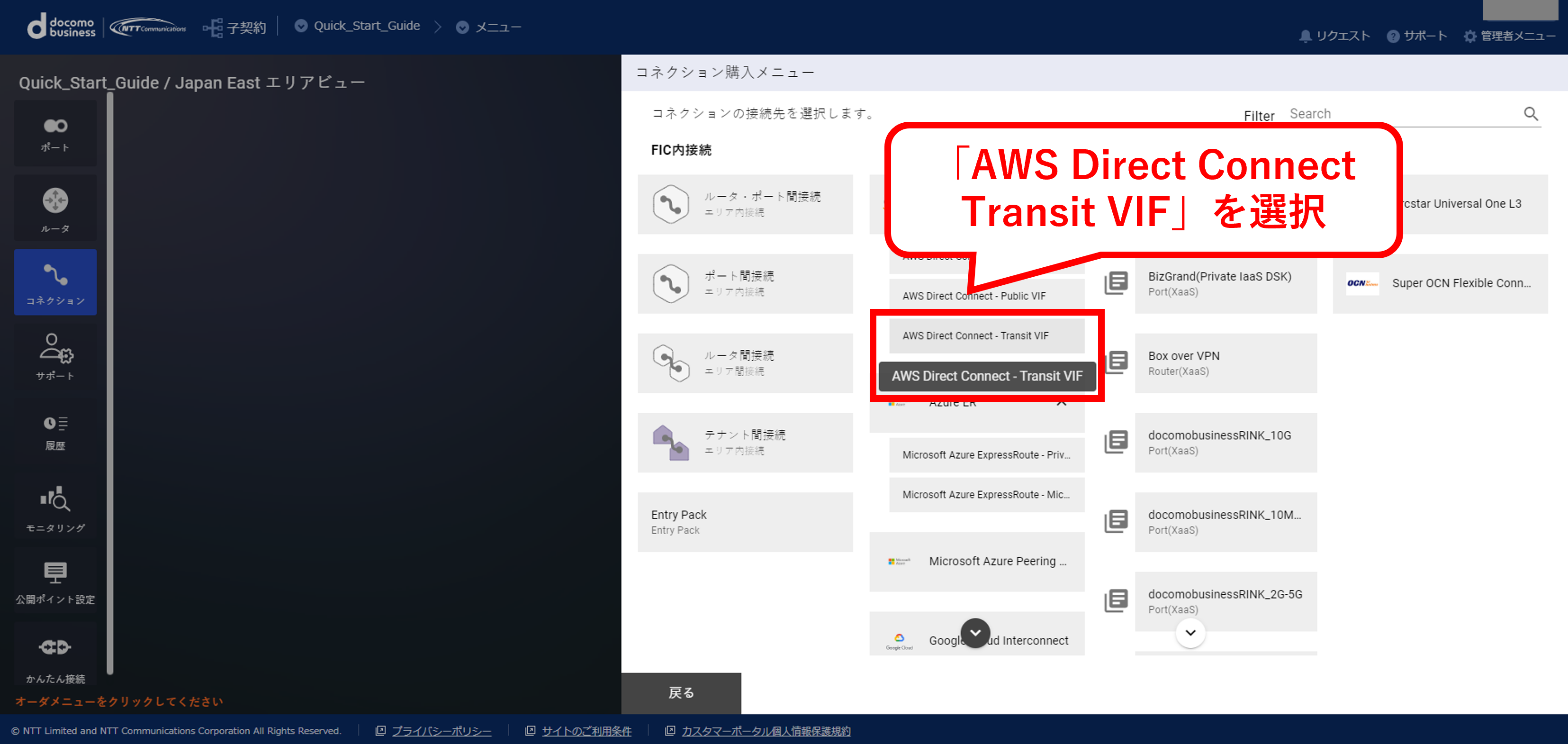This screenshot has width=1568, height=744.
Task: Select テナント間接続 connection icon
Action: (x=671, y=443)
